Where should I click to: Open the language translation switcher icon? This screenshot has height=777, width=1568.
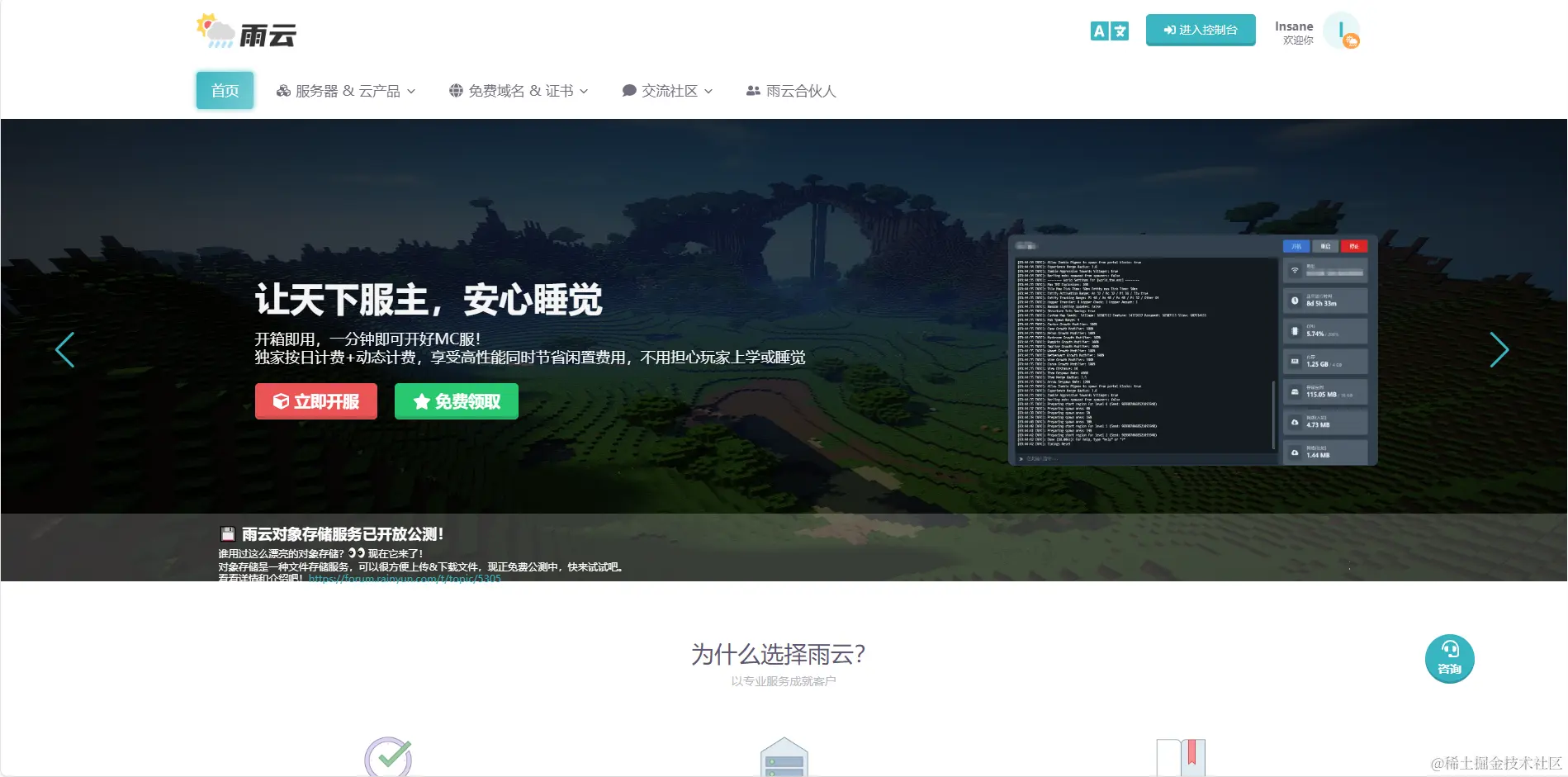pos(1109,31)
